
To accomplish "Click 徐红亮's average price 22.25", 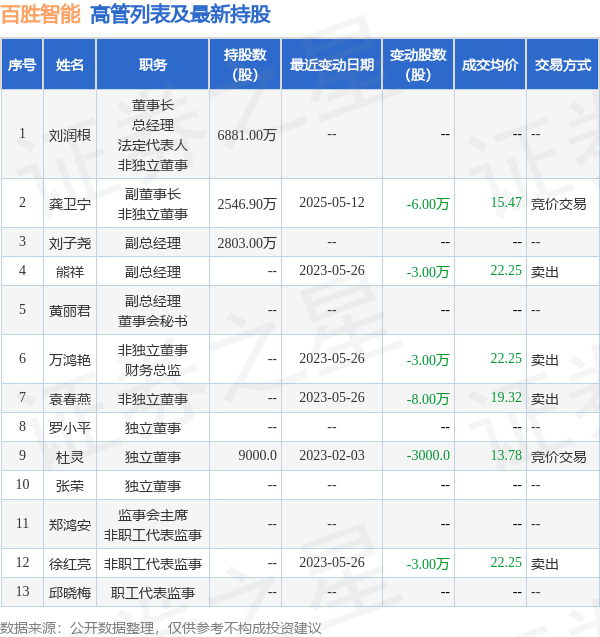I will pyautogui.click(x=506, y=563).
